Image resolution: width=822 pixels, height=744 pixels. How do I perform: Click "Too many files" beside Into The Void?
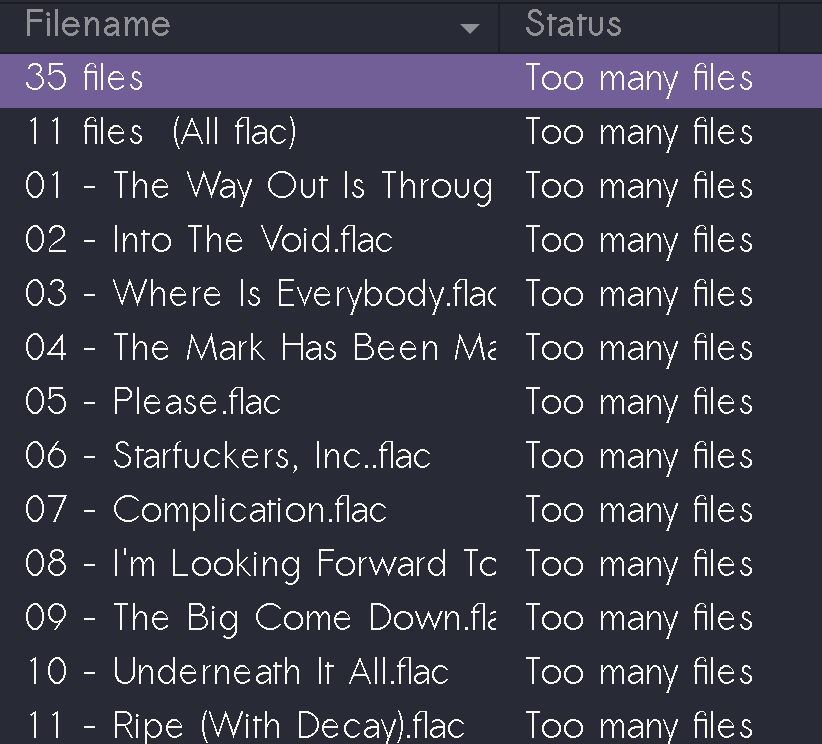(x=638, y=239)
